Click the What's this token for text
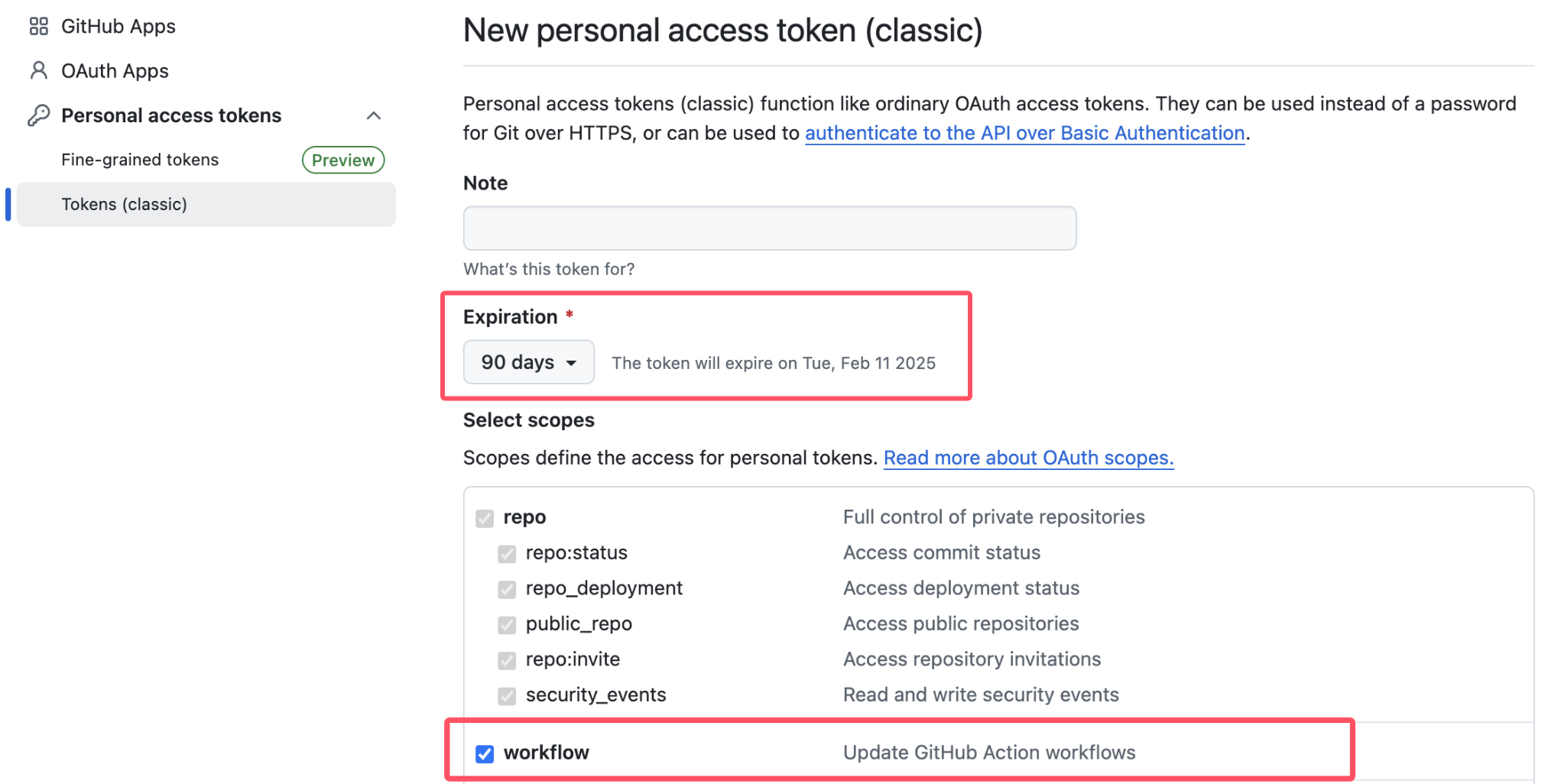Viewport: 1548px width, 784px height. point(549,269)
